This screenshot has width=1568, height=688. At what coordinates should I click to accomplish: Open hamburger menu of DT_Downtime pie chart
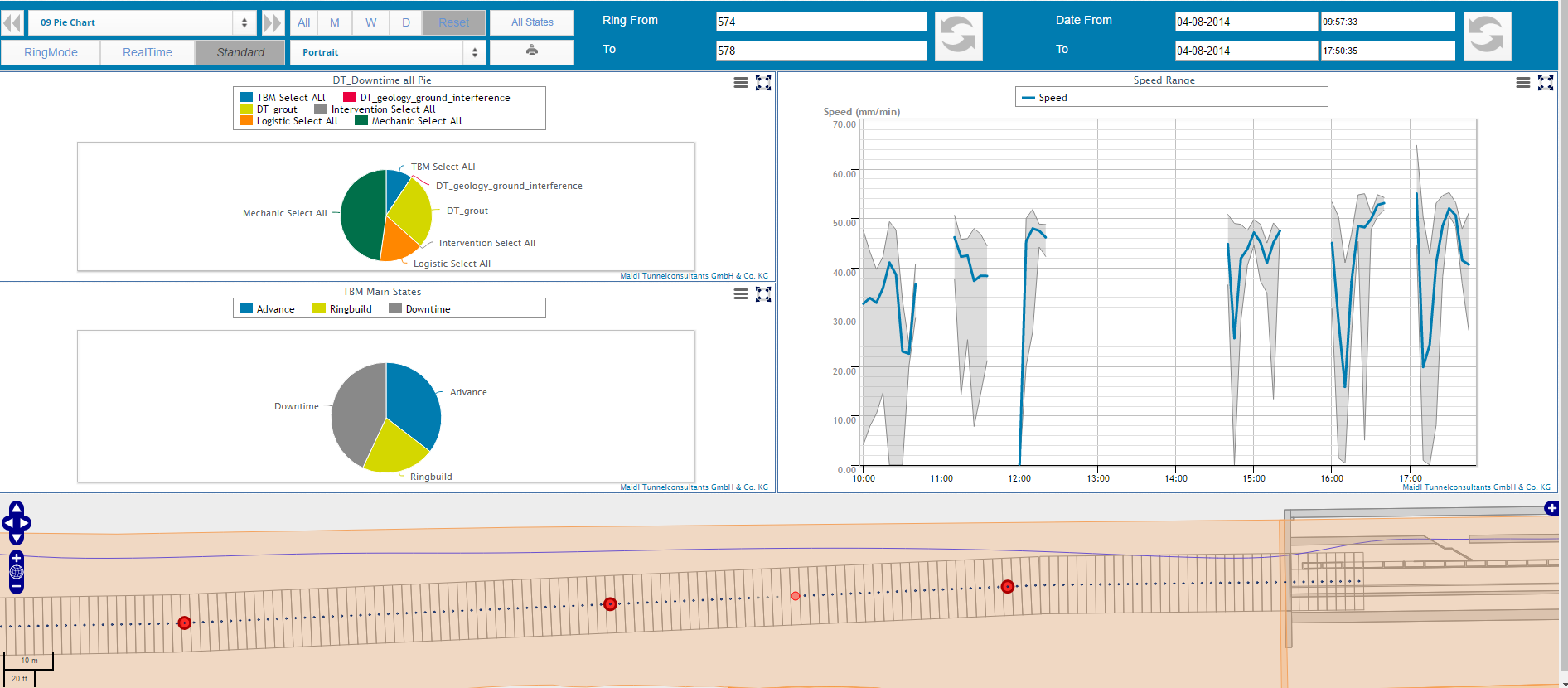741,83
